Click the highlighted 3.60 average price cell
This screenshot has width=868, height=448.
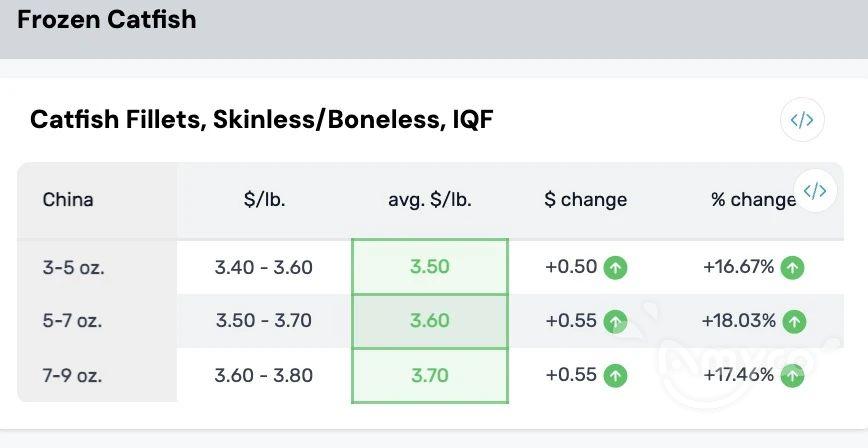(430, 321)
